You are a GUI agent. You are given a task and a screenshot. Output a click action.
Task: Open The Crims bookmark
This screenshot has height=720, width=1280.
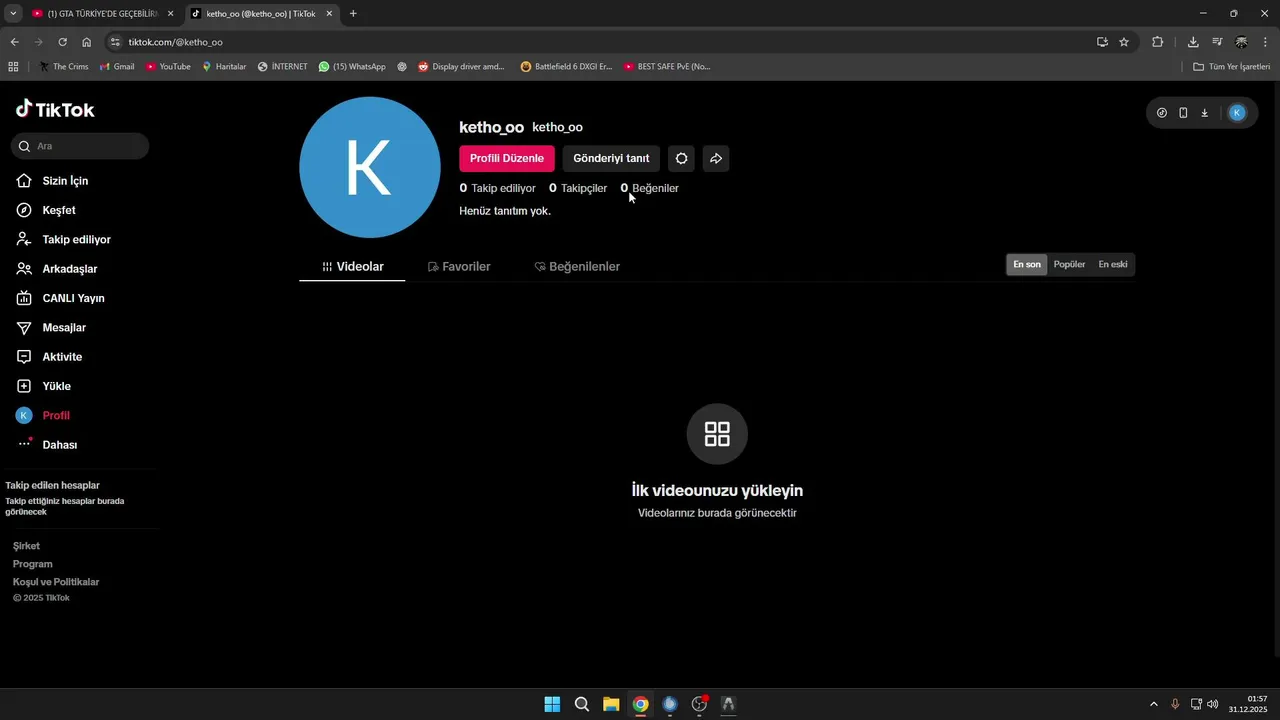(x=64, y=67)
